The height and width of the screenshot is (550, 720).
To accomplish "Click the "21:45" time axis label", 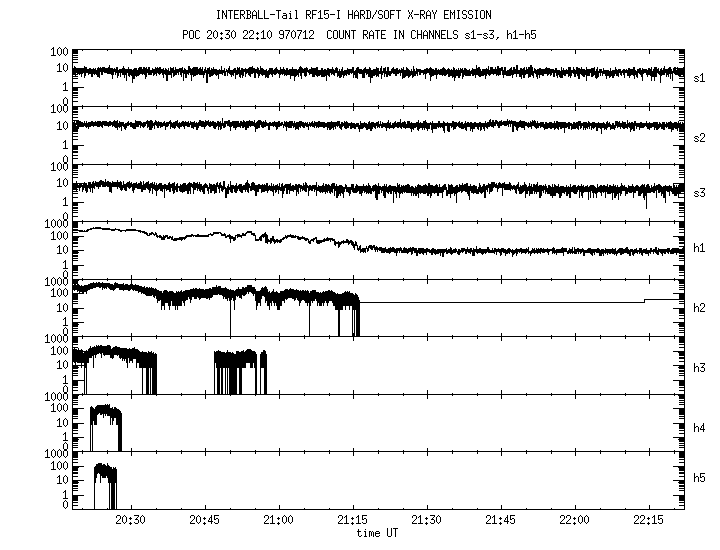I will (501, 520).
